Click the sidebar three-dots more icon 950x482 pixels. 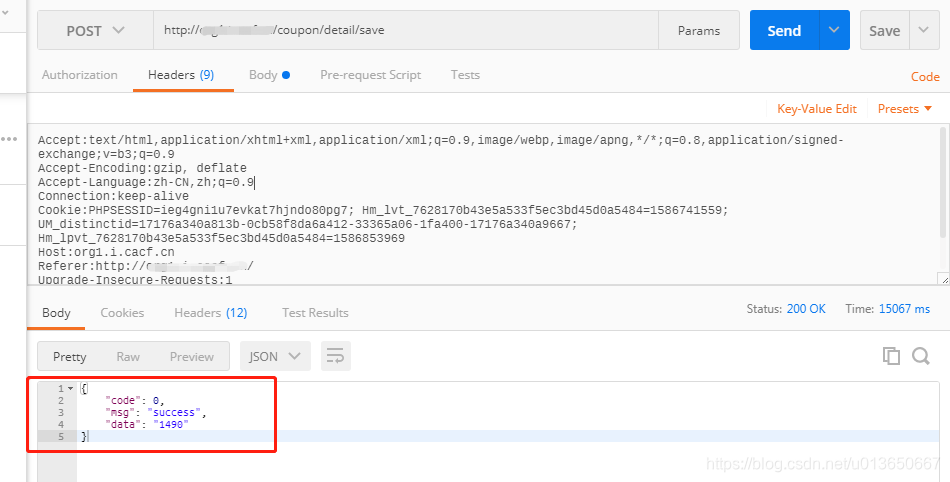[x=8, y=139]
